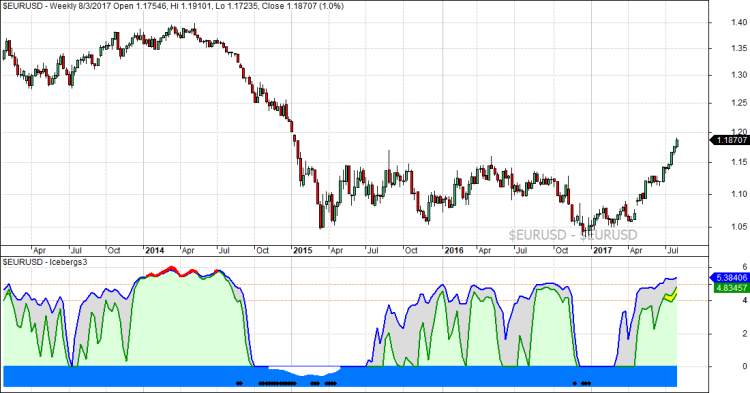Viewport: 750px width, 393px height.
Task: Click the blue indicator value 5.38406
Action: click(x=730, y=277)
